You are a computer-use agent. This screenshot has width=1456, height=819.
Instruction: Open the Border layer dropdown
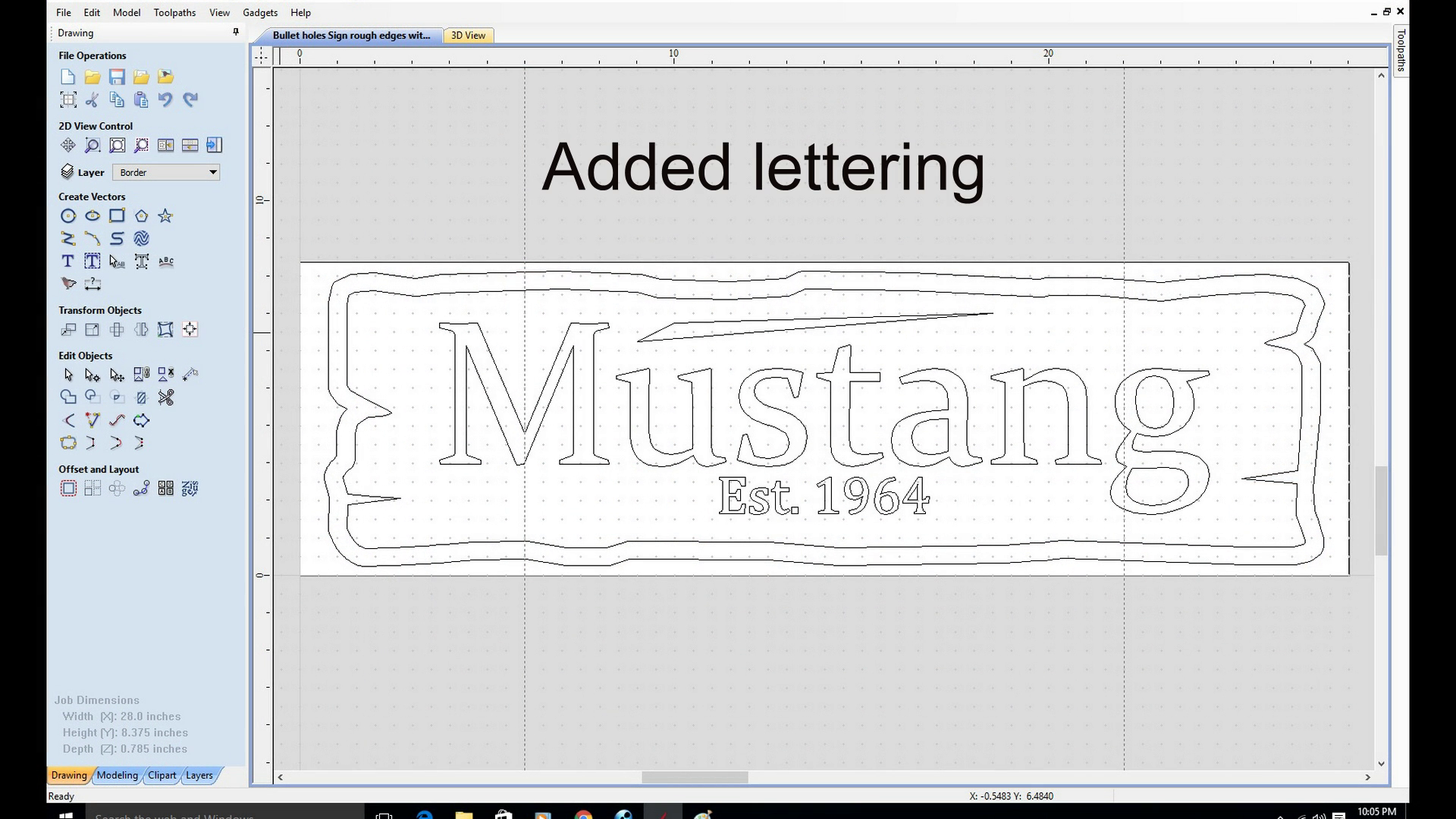[166, 172]
